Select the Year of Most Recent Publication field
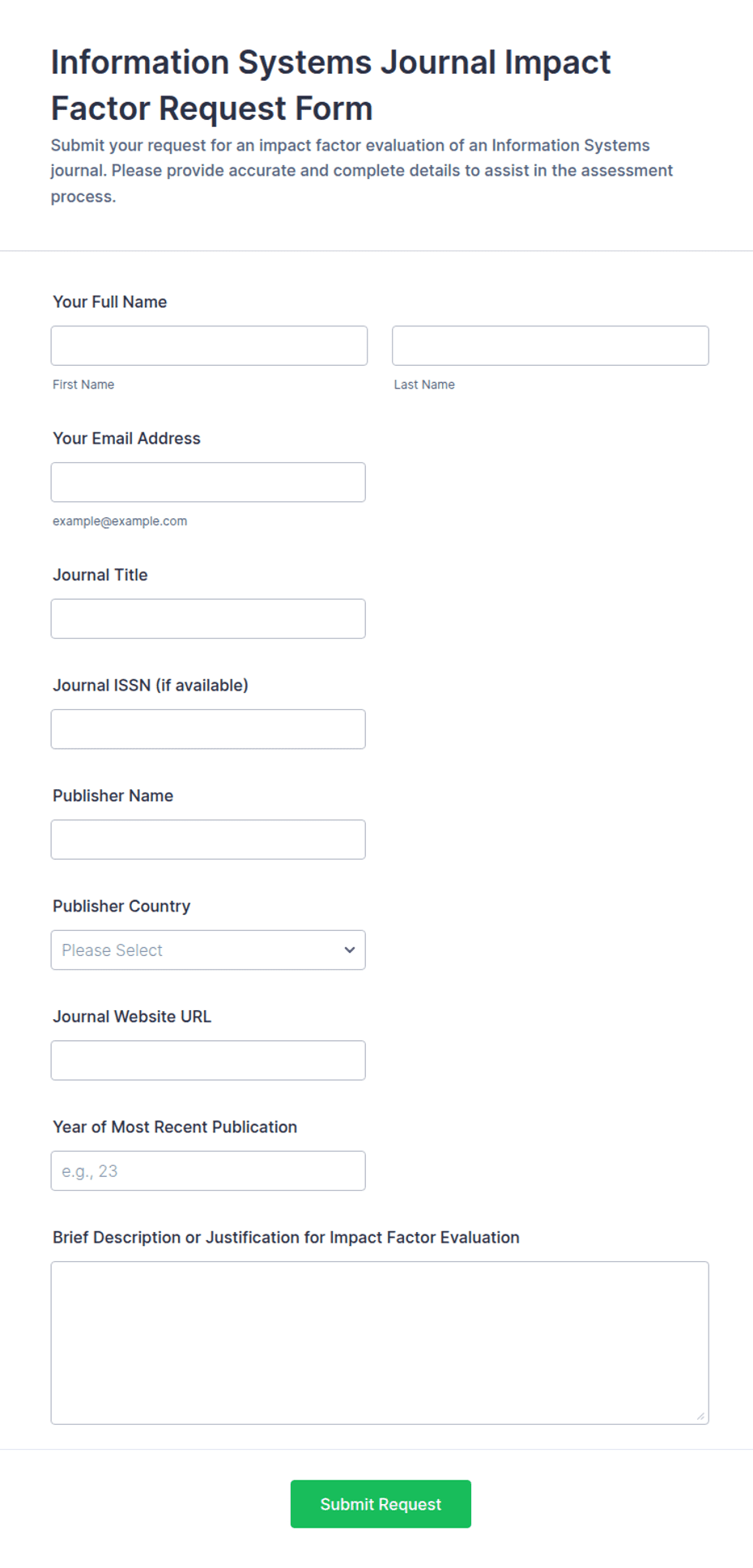This screenshot has width=753, height=1568. pos(208,1171)
